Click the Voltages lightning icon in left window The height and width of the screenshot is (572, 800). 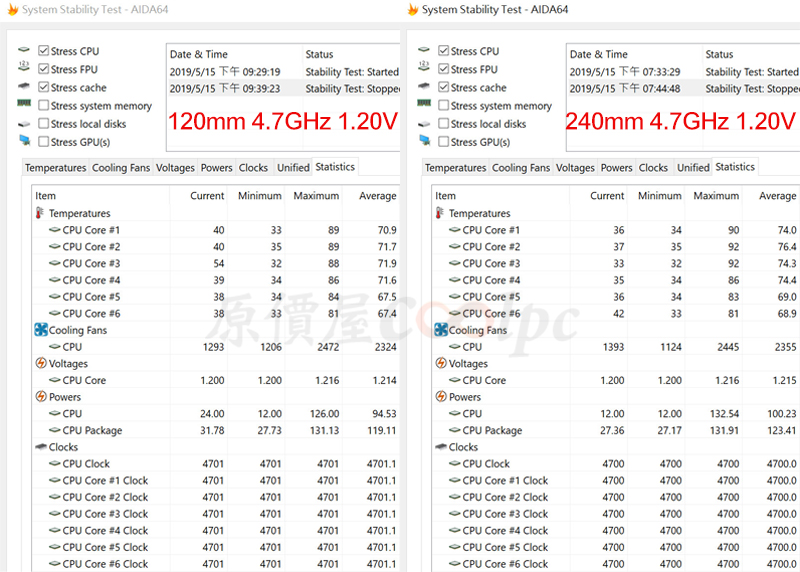click(x=41, y=363)
